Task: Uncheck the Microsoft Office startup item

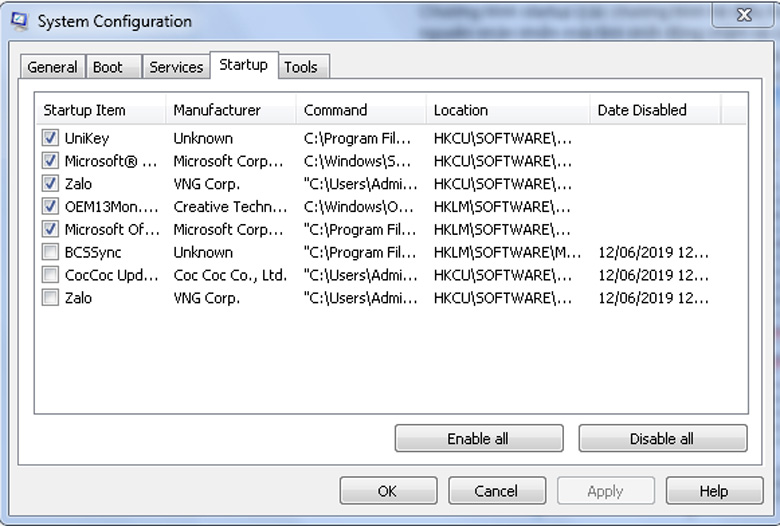Action: pyautogui.click(x=50, y=230)
